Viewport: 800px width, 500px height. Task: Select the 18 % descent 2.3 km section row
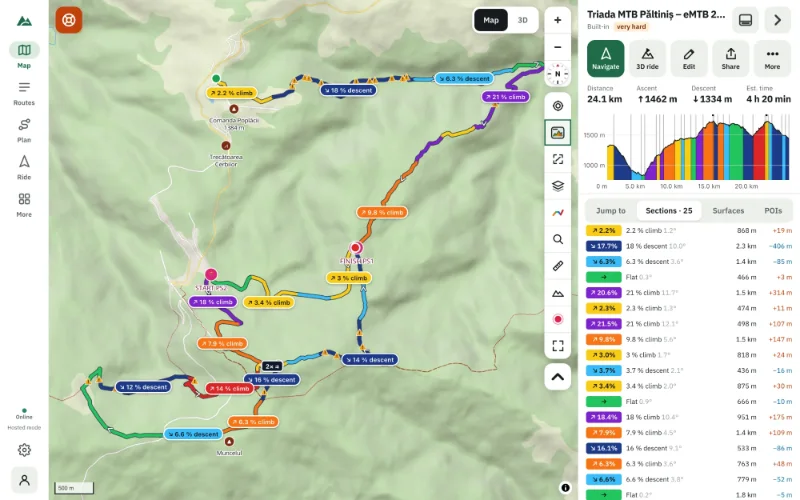[689, 246]
